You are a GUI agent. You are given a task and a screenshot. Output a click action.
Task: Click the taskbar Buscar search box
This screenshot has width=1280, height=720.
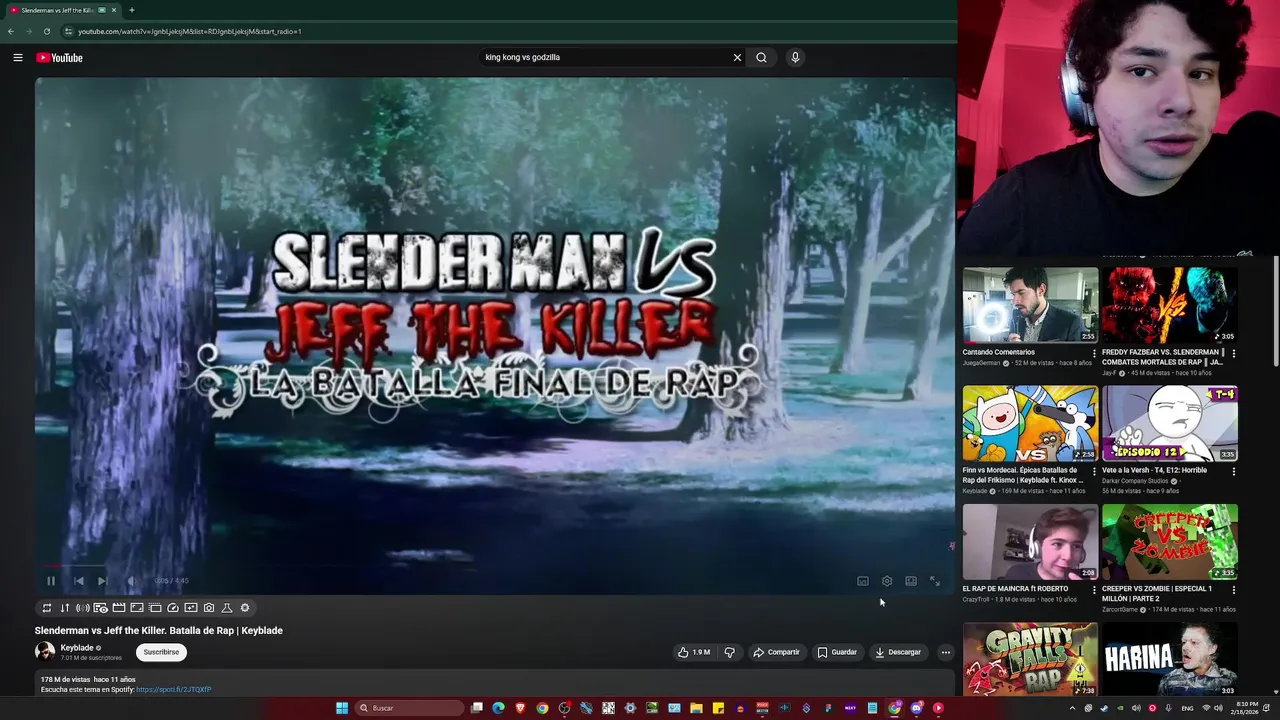tap(409, 708)
